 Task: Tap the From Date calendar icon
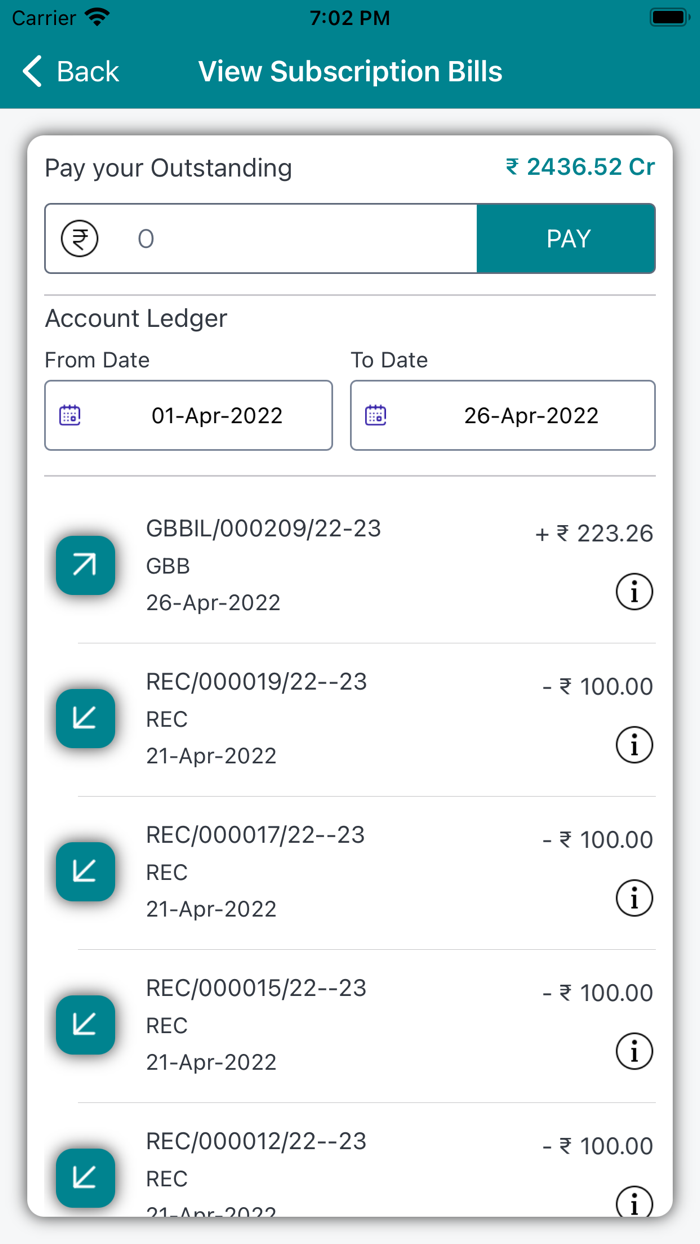[x=70, y=415]
